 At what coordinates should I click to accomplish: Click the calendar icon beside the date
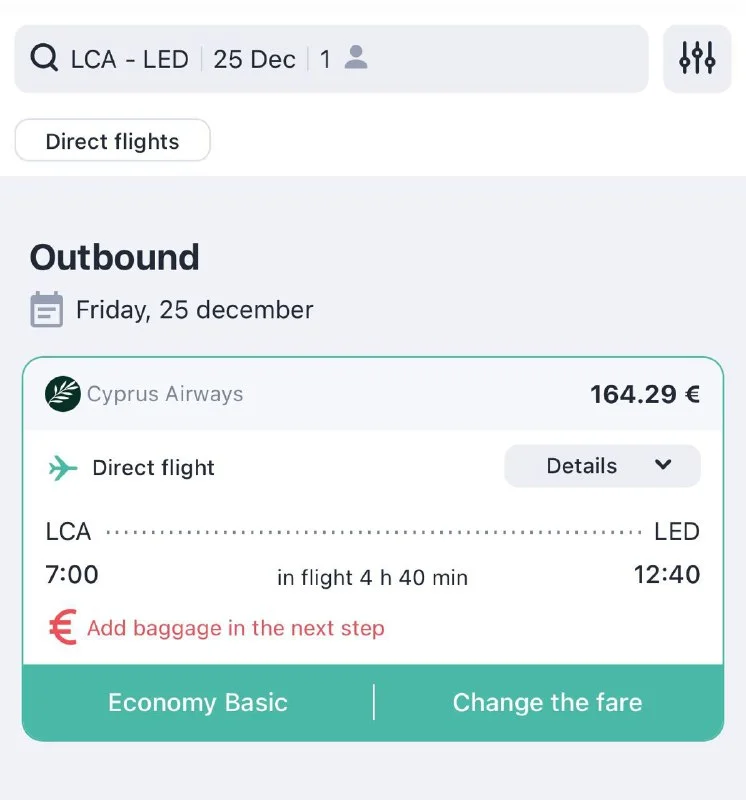[x=47, y=310]
